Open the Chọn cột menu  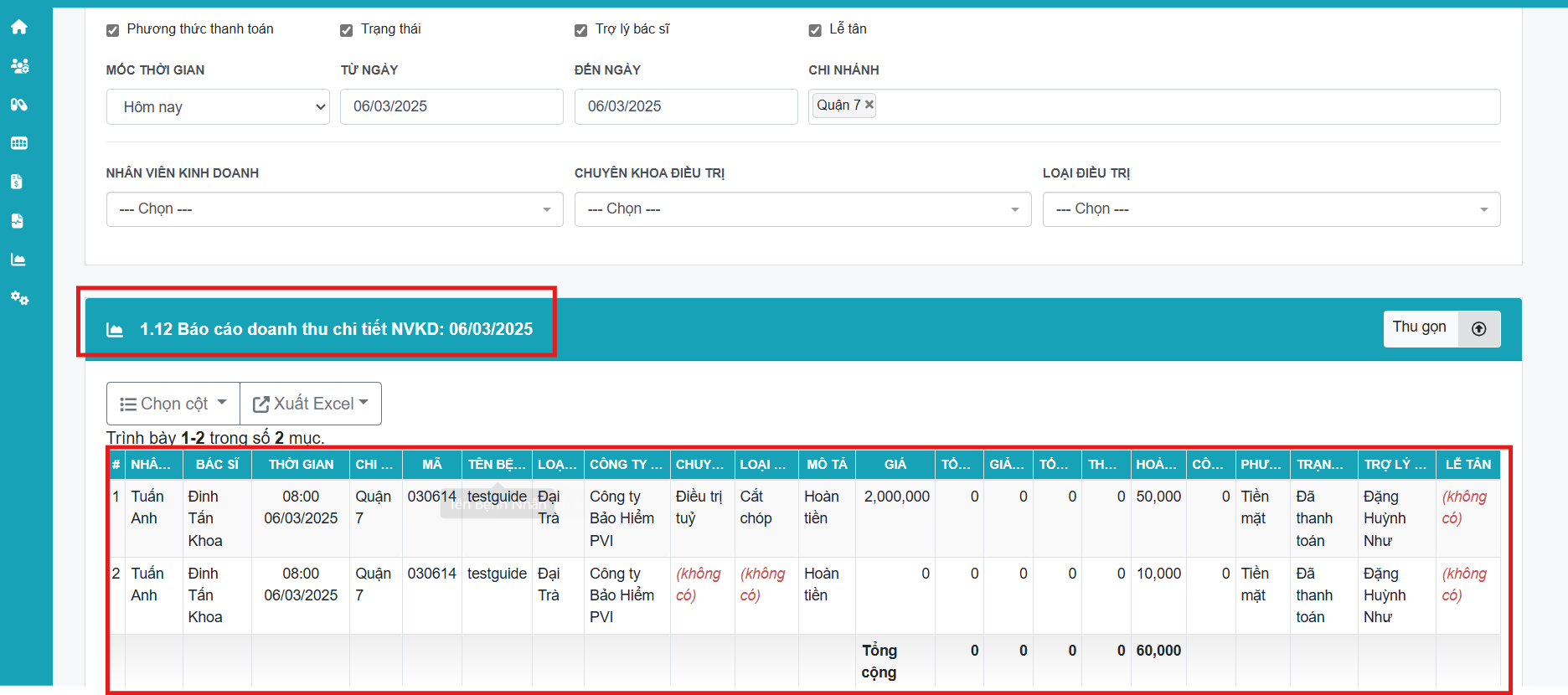173,404
